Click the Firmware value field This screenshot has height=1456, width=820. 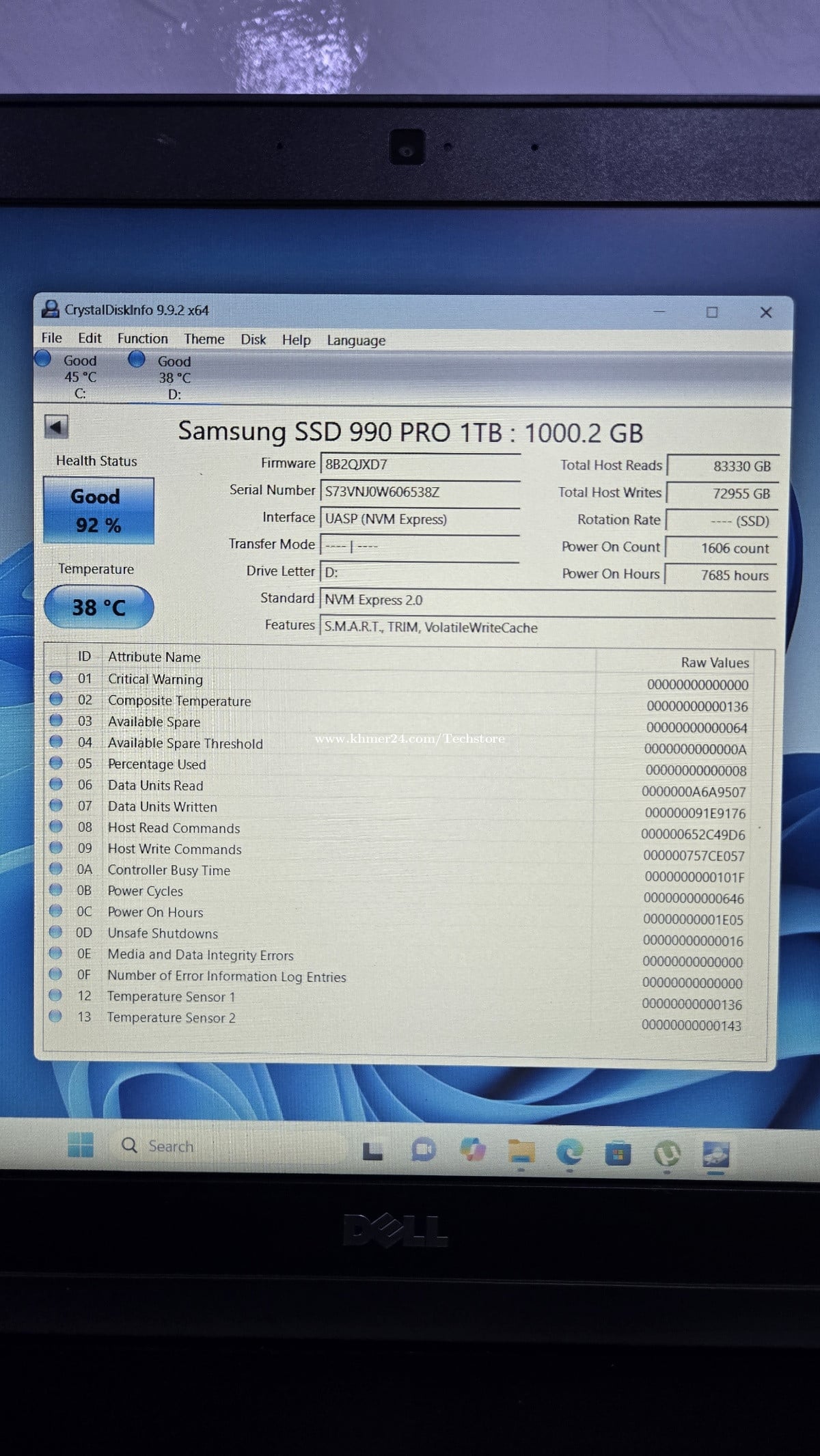tap(420, 464)
